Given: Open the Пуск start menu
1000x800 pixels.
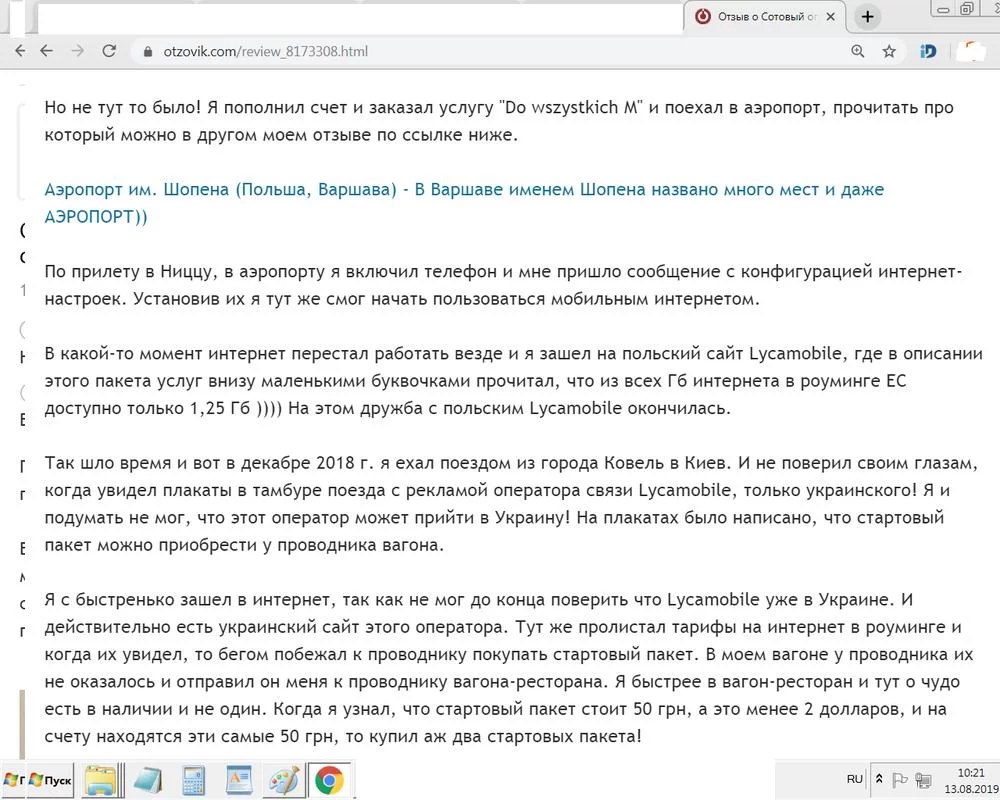Looking at the screenshot, I should point(50,780).
